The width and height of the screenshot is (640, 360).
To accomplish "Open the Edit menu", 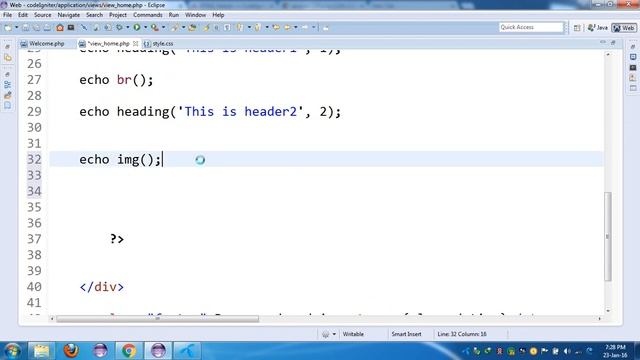I will tap(23, 15).
